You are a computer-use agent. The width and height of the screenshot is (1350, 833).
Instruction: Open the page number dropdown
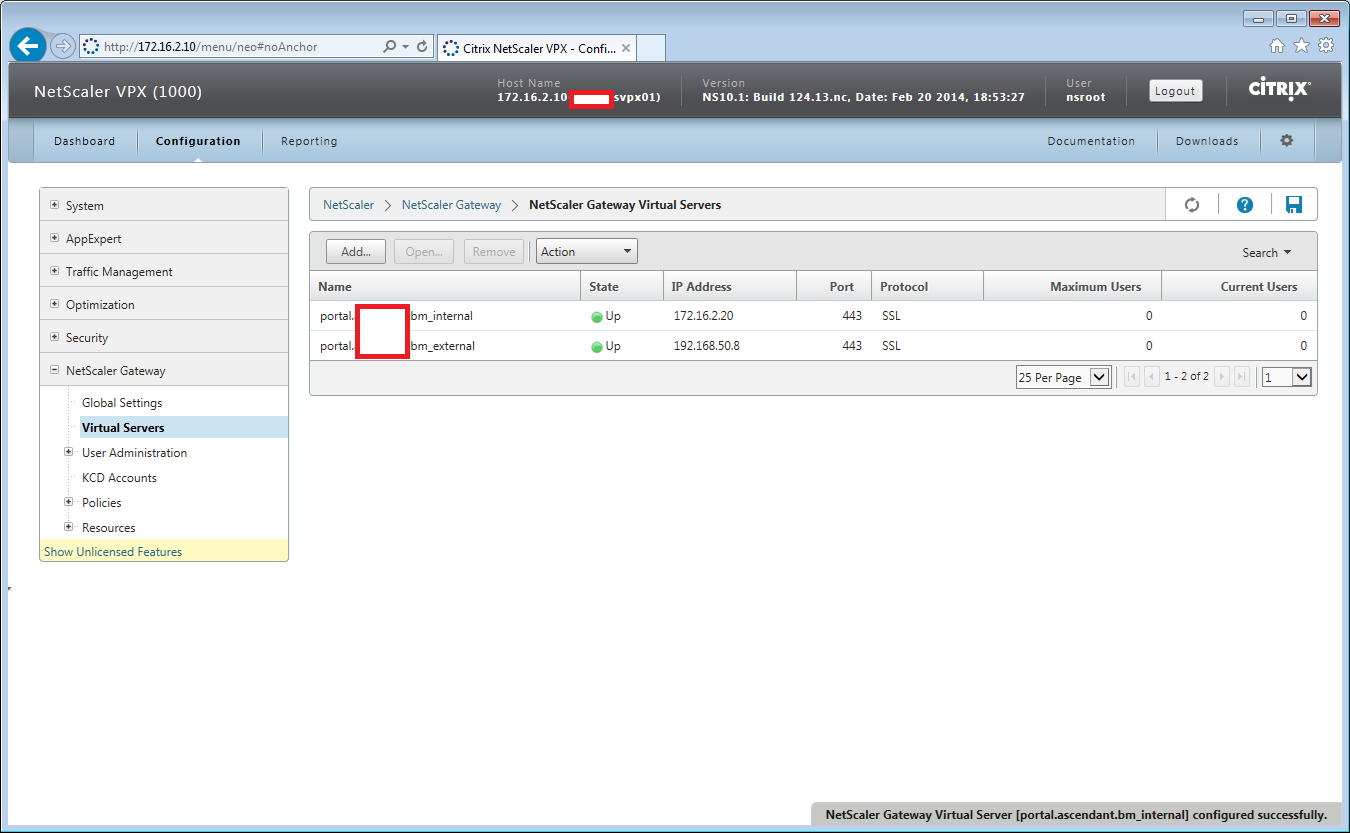1286,377
